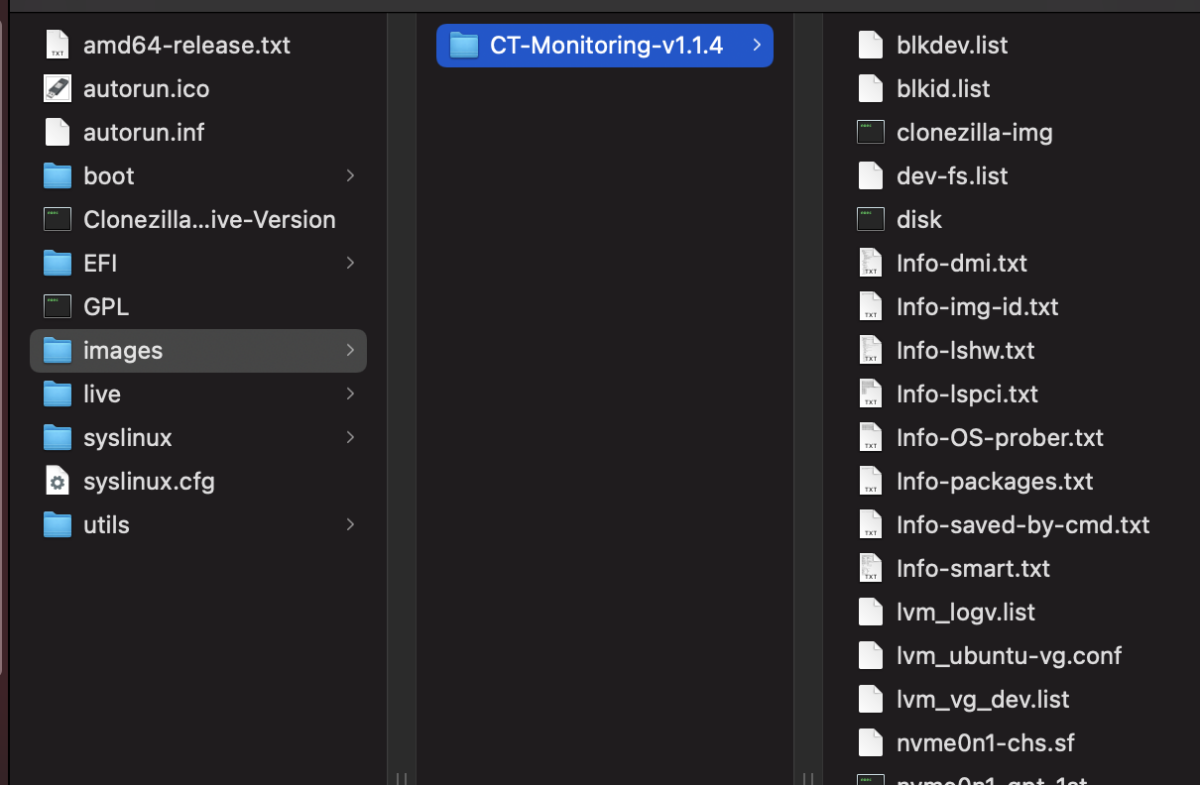Select the syslinux.cfg filename
The width and height of the screenshot is (1200, 785).
149,481
